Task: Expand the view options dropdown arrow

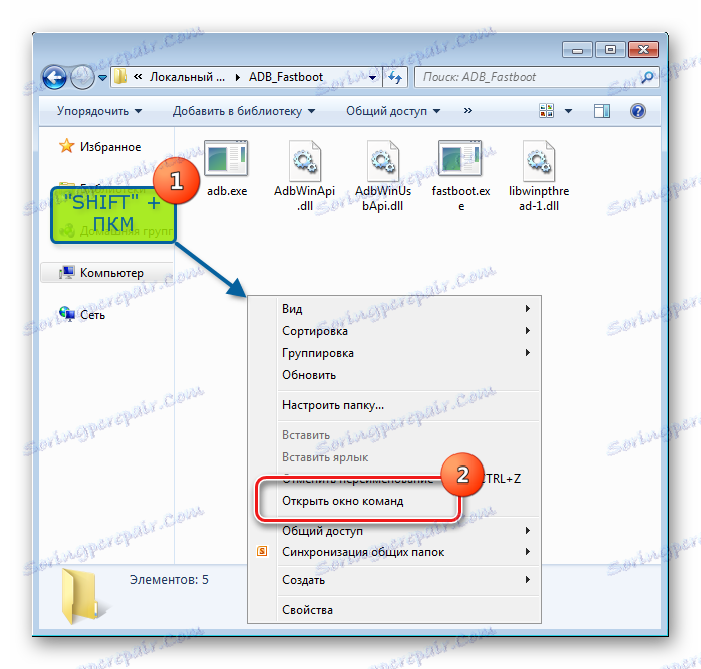Action: tap(568, 111)
